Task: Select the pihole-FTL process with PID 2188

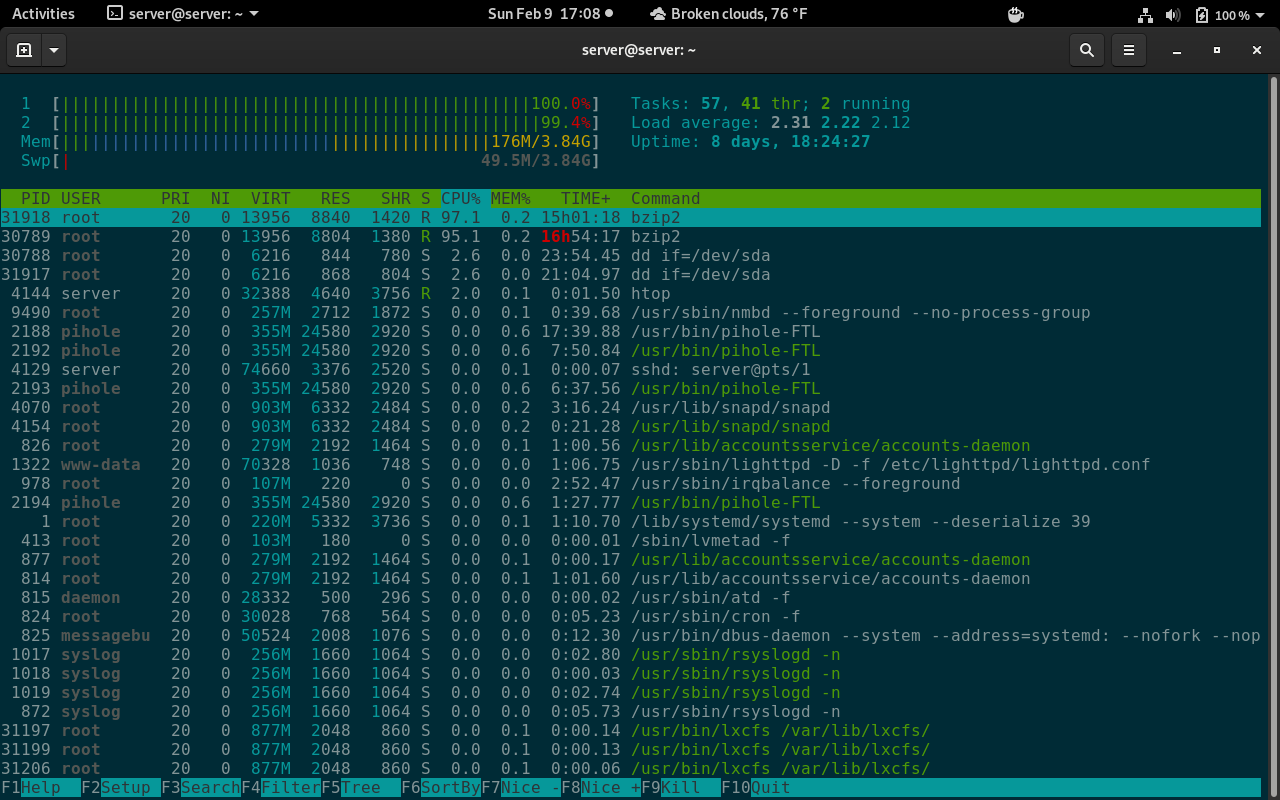Action: click(631, 331)
